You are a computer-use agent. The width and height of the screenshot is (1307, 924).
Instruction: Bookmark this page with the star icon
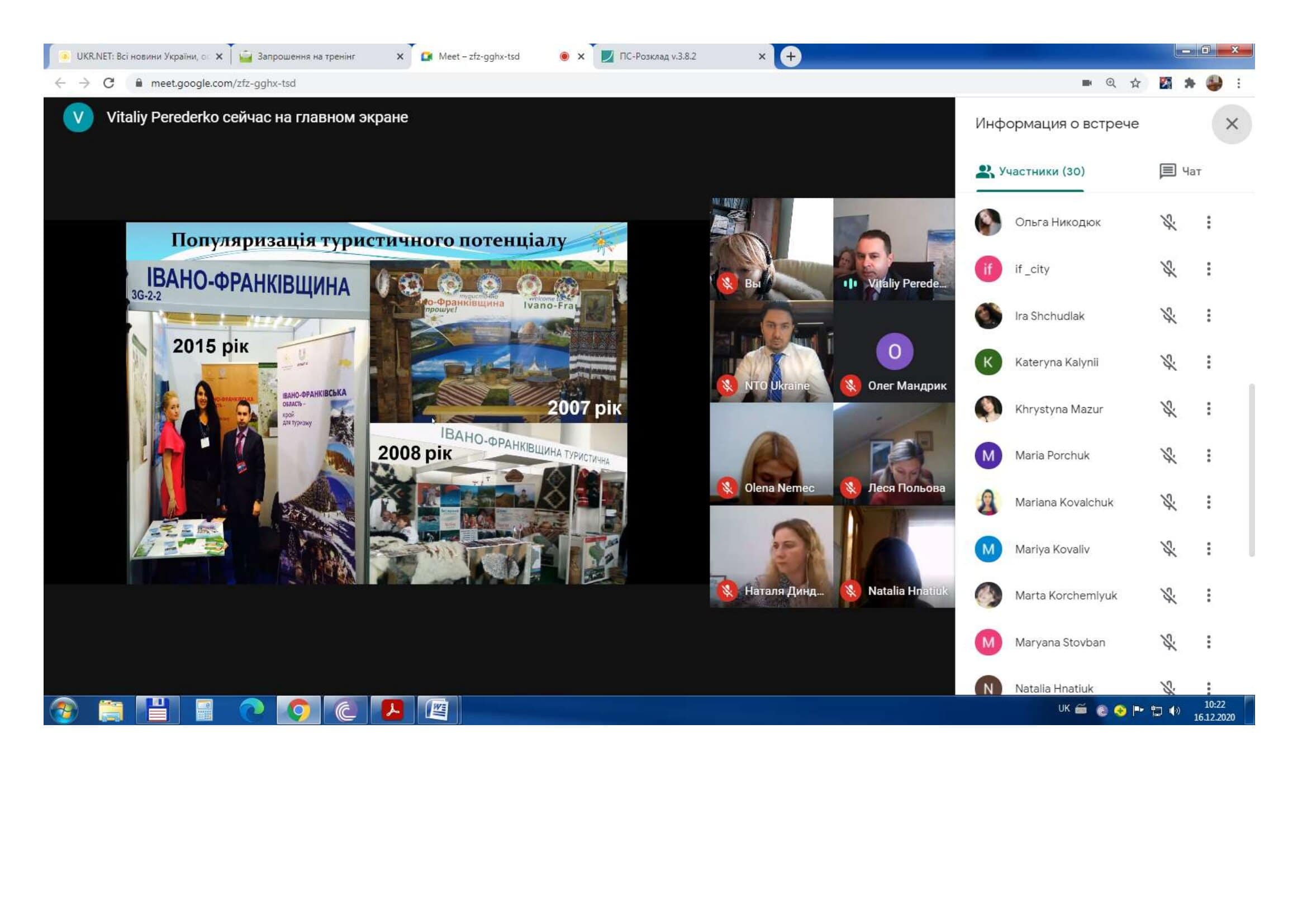(1135, 83)
